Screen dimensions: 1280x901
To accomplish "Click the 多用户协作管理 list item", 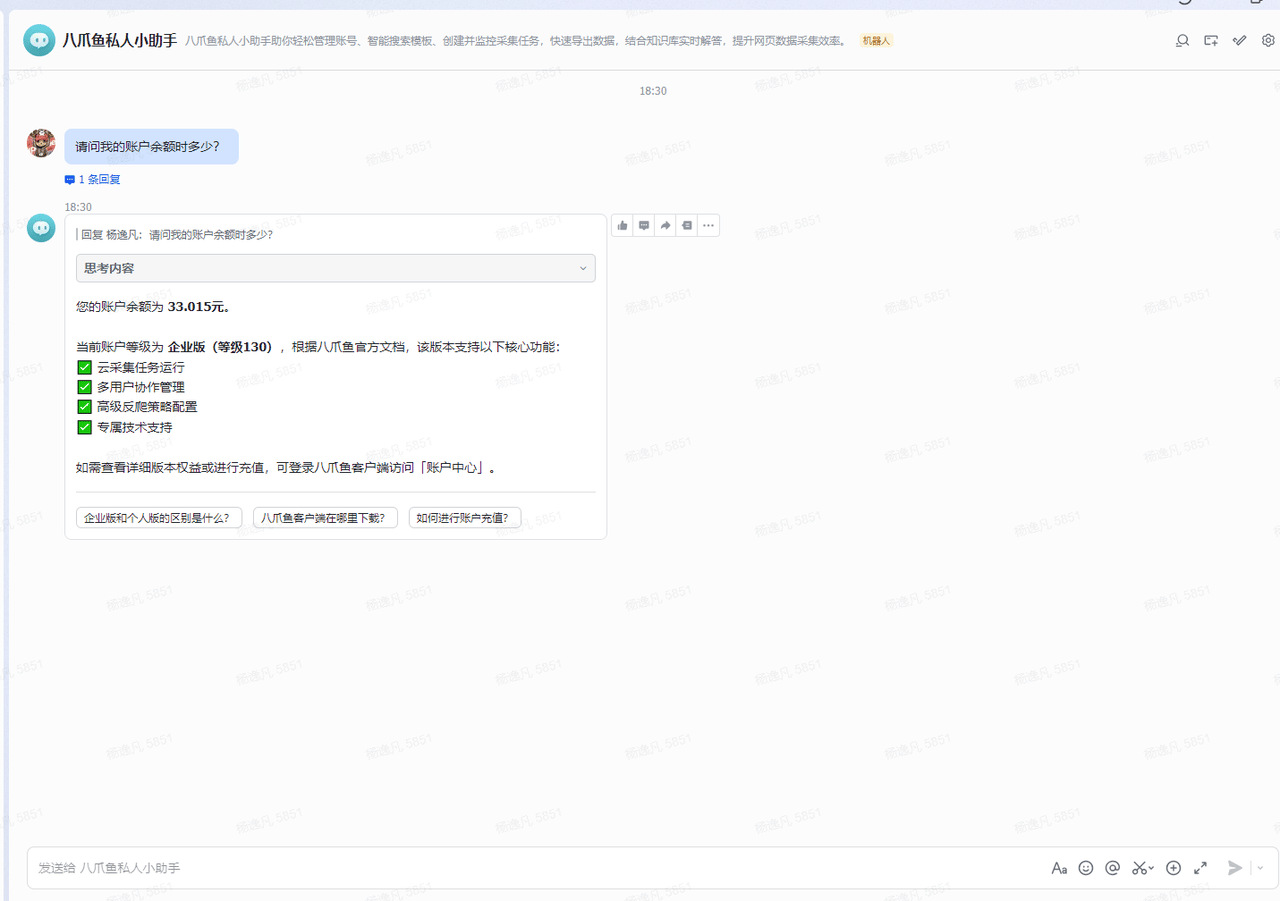I will tap(131, 387).
